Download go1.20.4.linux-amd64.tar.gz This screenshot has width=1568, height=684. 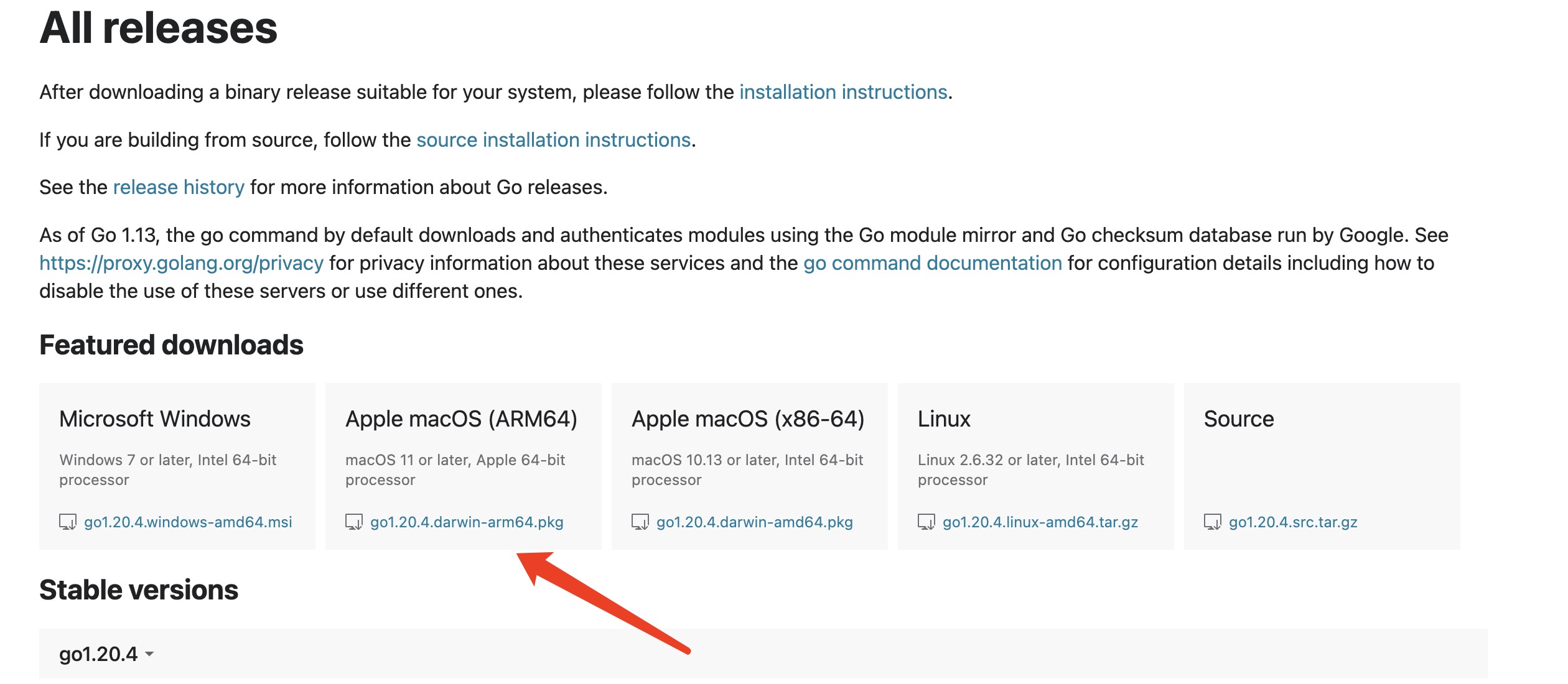(x=1040, y=522)
